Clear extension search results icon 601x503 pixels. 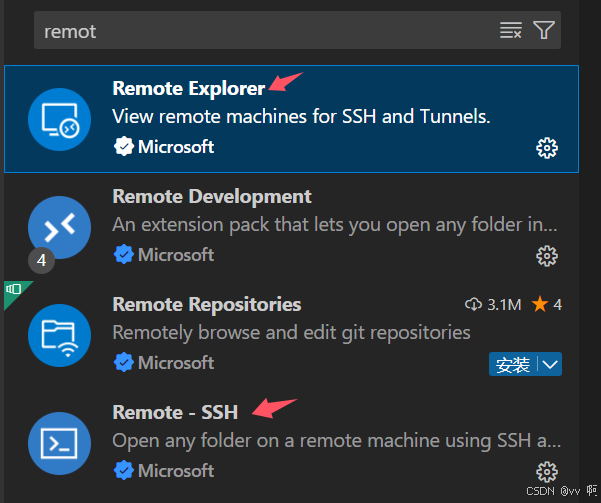[511, 30]
